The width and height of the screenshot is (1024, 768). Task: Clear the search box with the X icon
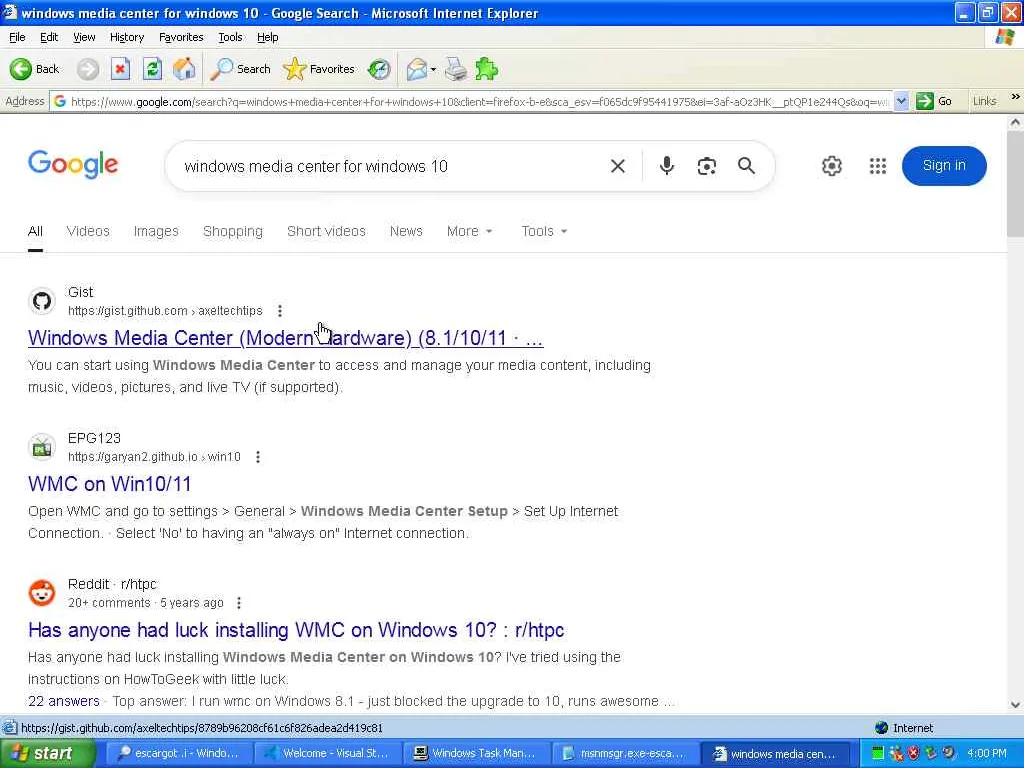[x=617, y=166]
